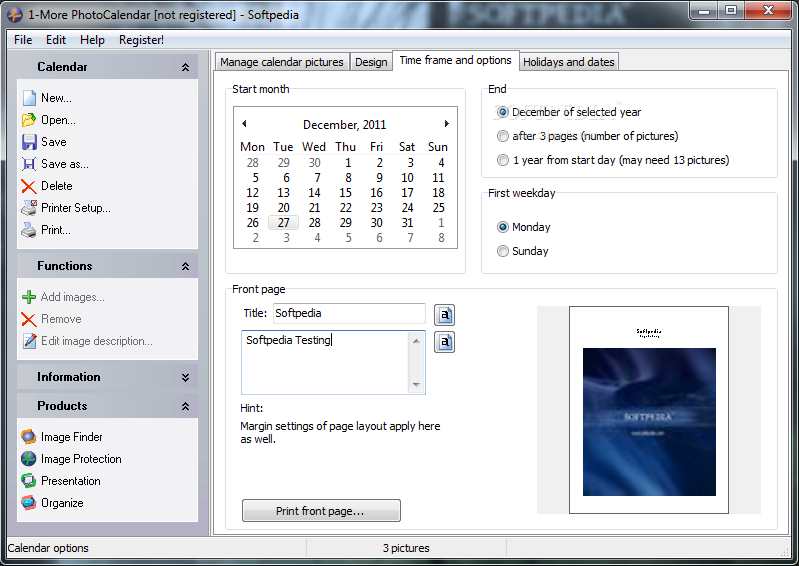Viewport: 799px width, 566px height.
Task: Open the Image Finder product icon
Action: coord(29,437)
